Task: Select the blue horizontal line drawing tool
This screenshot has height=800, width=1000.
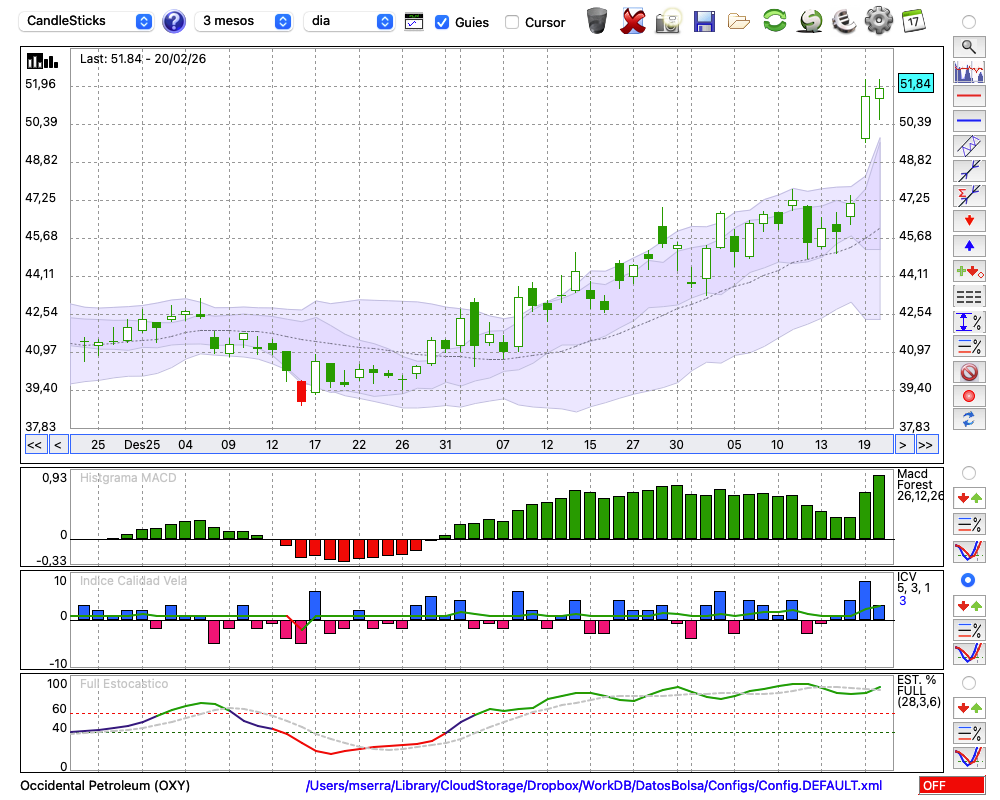Action: point(968,121)
